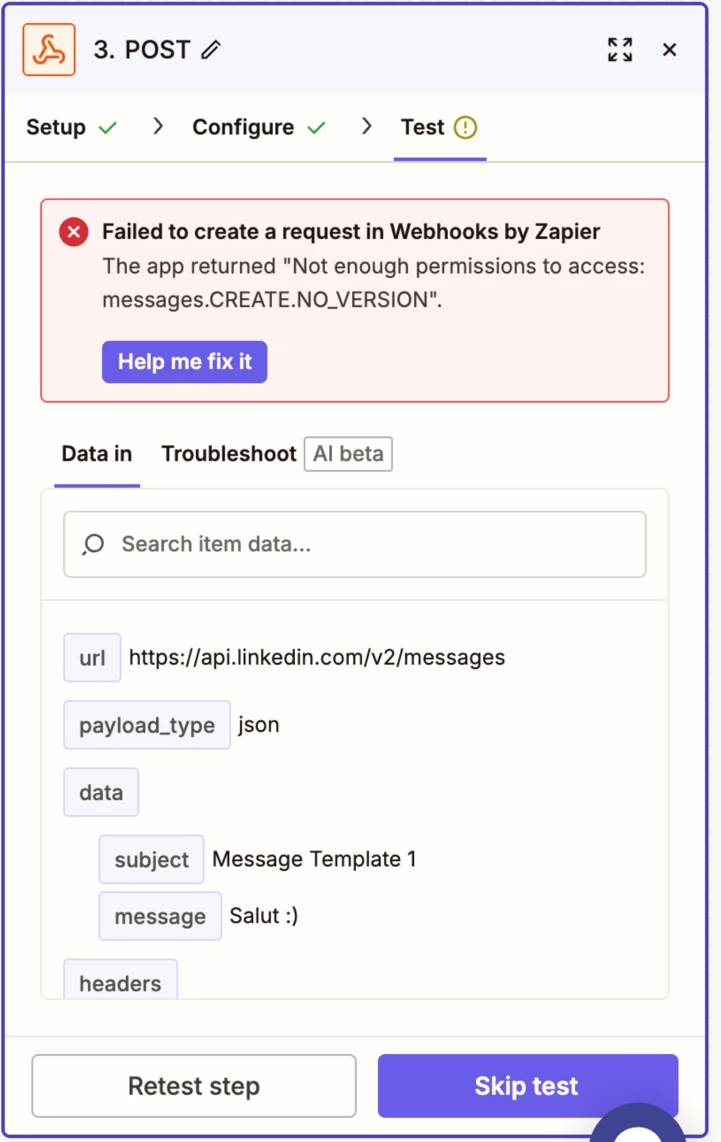Show the Data in tab
The width and height of the screenshot is (721, 1142).
click(x=97, y=454)
